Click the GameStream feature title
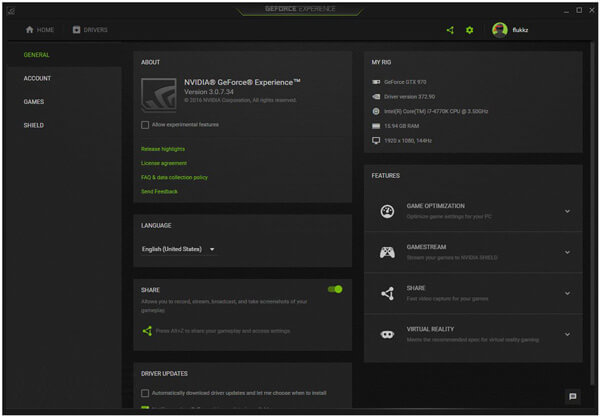Image resolution: width=600 pixels, height=417 pixels. click(x=426, y=247)
